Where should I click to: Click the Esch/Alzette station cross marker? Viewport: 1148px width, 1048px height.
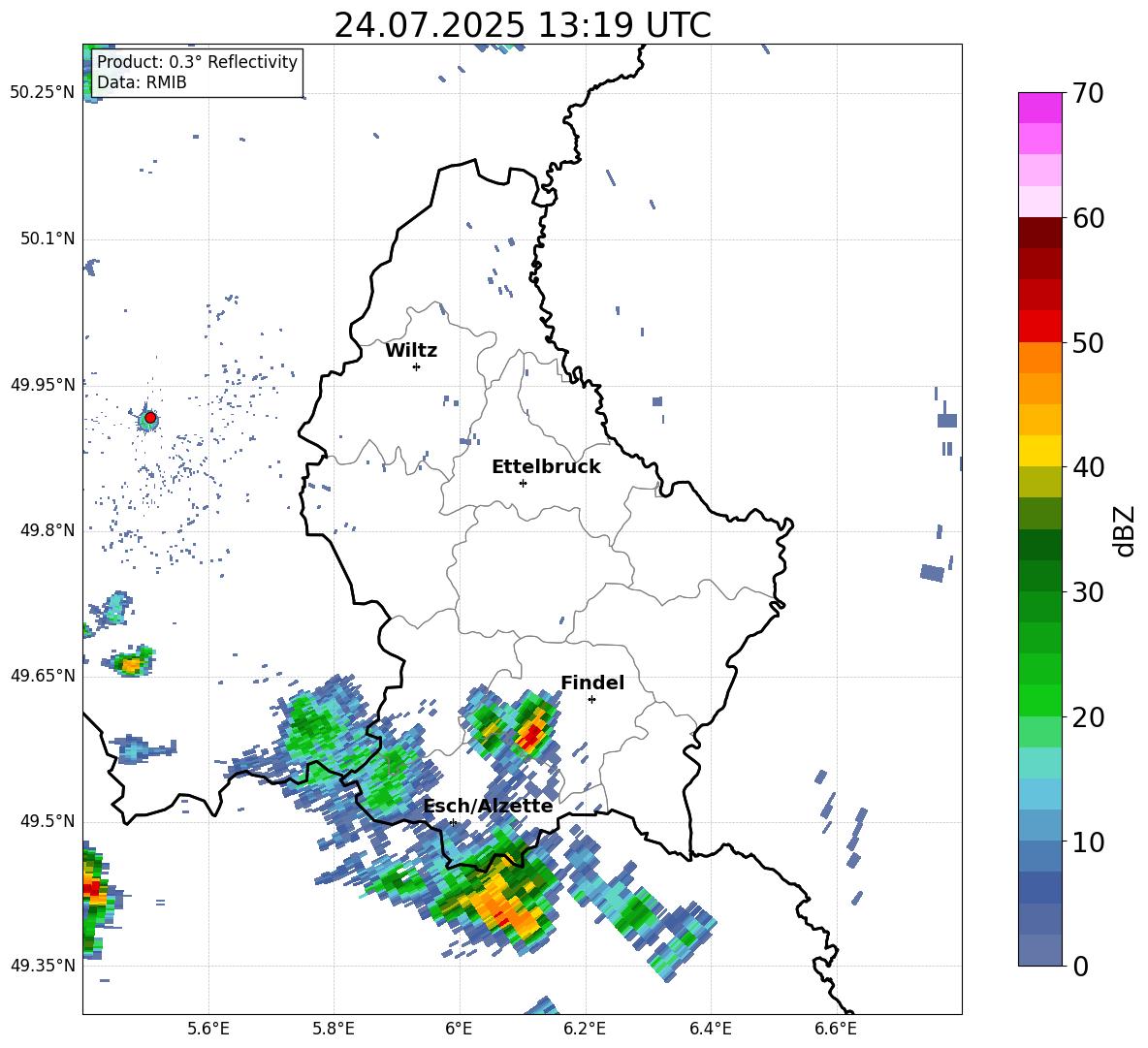click(453, 822)
